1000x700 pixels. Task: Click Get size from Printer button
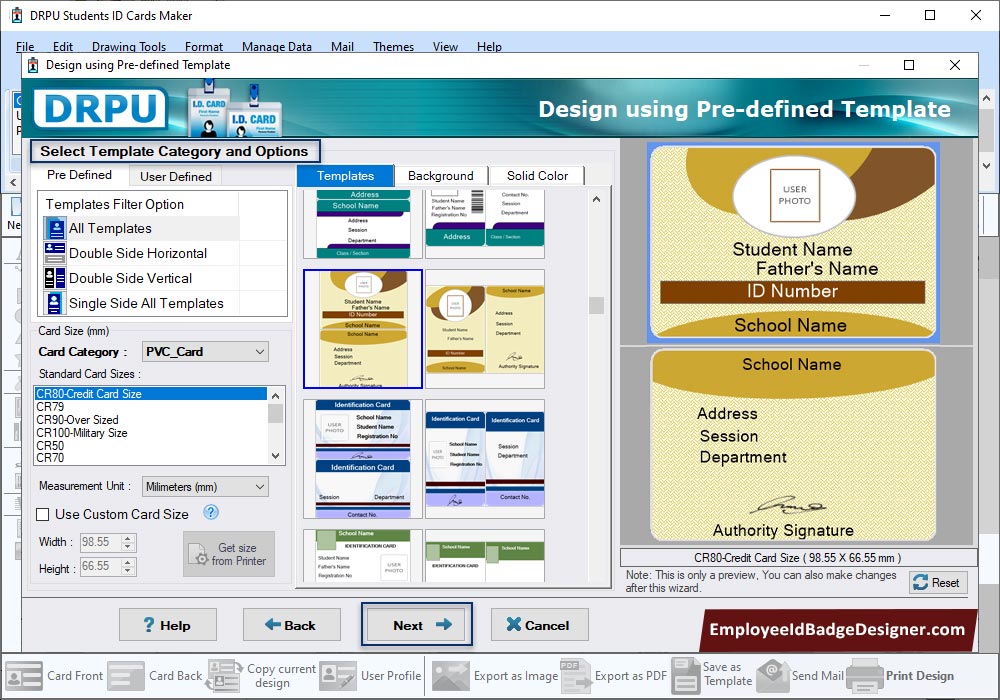pyautogui.click(x=229, y=554)
